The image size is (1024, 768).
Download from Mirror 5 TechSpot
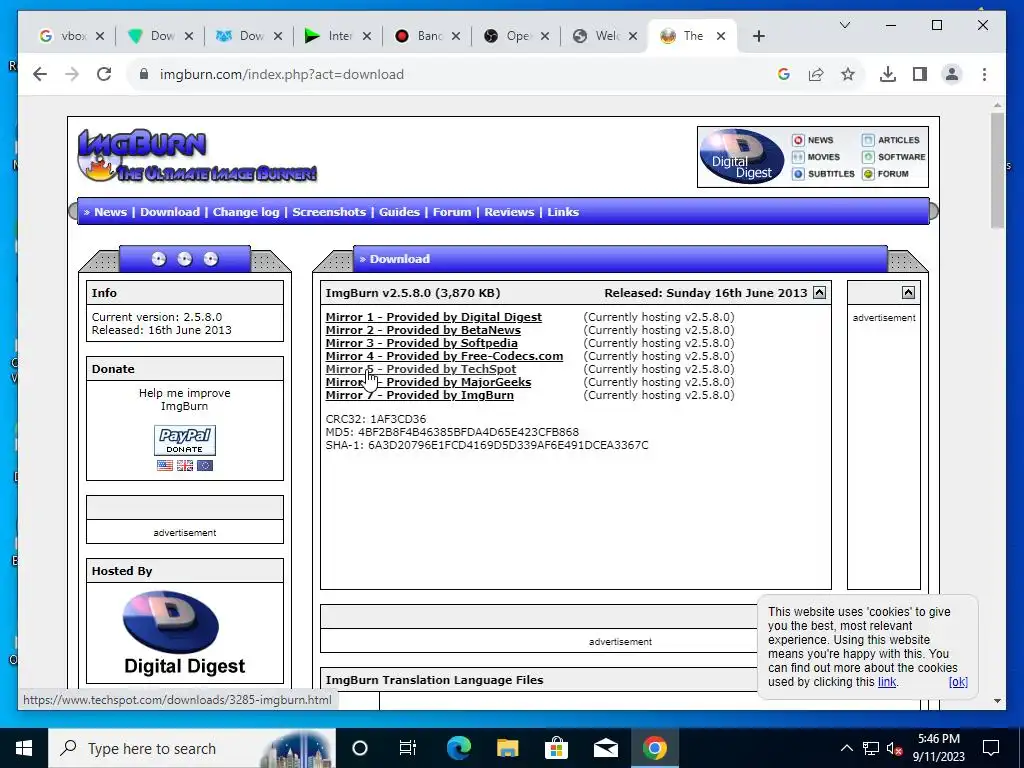pyautogui.click(x=421, y=370)
